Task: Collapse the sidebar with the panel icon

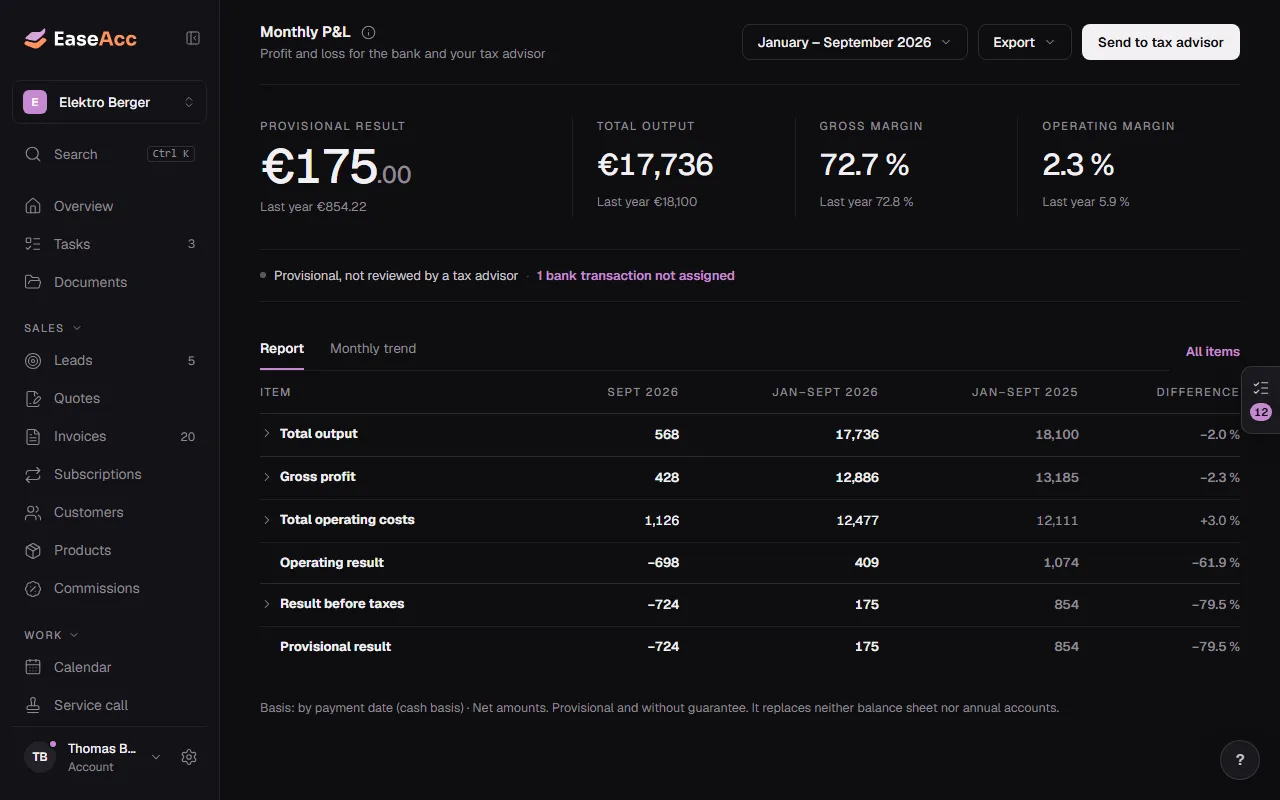Action: pos(193,38)
